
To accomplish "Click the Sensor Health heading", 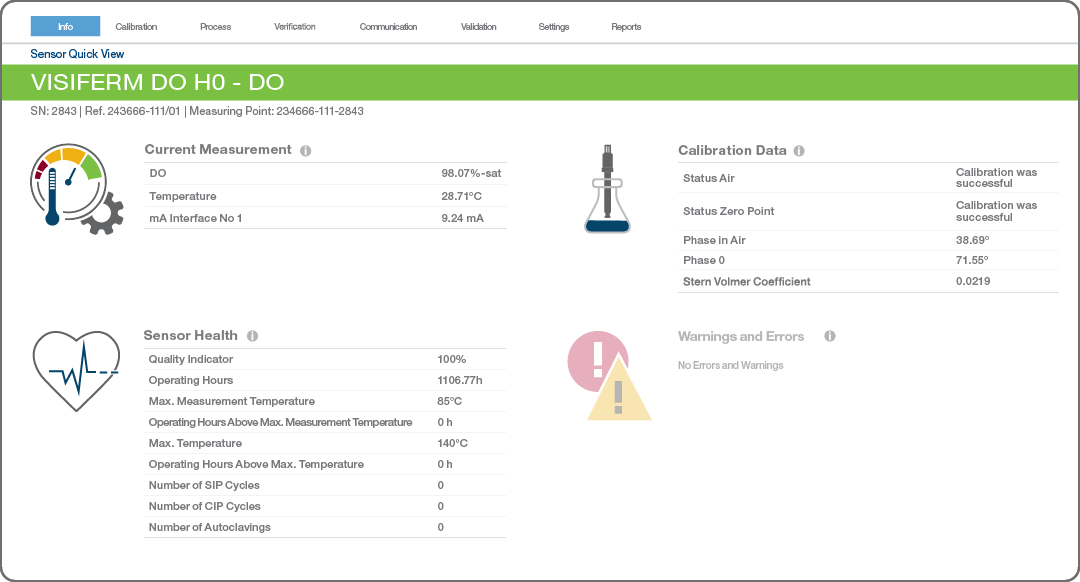I will pos(191,335).
